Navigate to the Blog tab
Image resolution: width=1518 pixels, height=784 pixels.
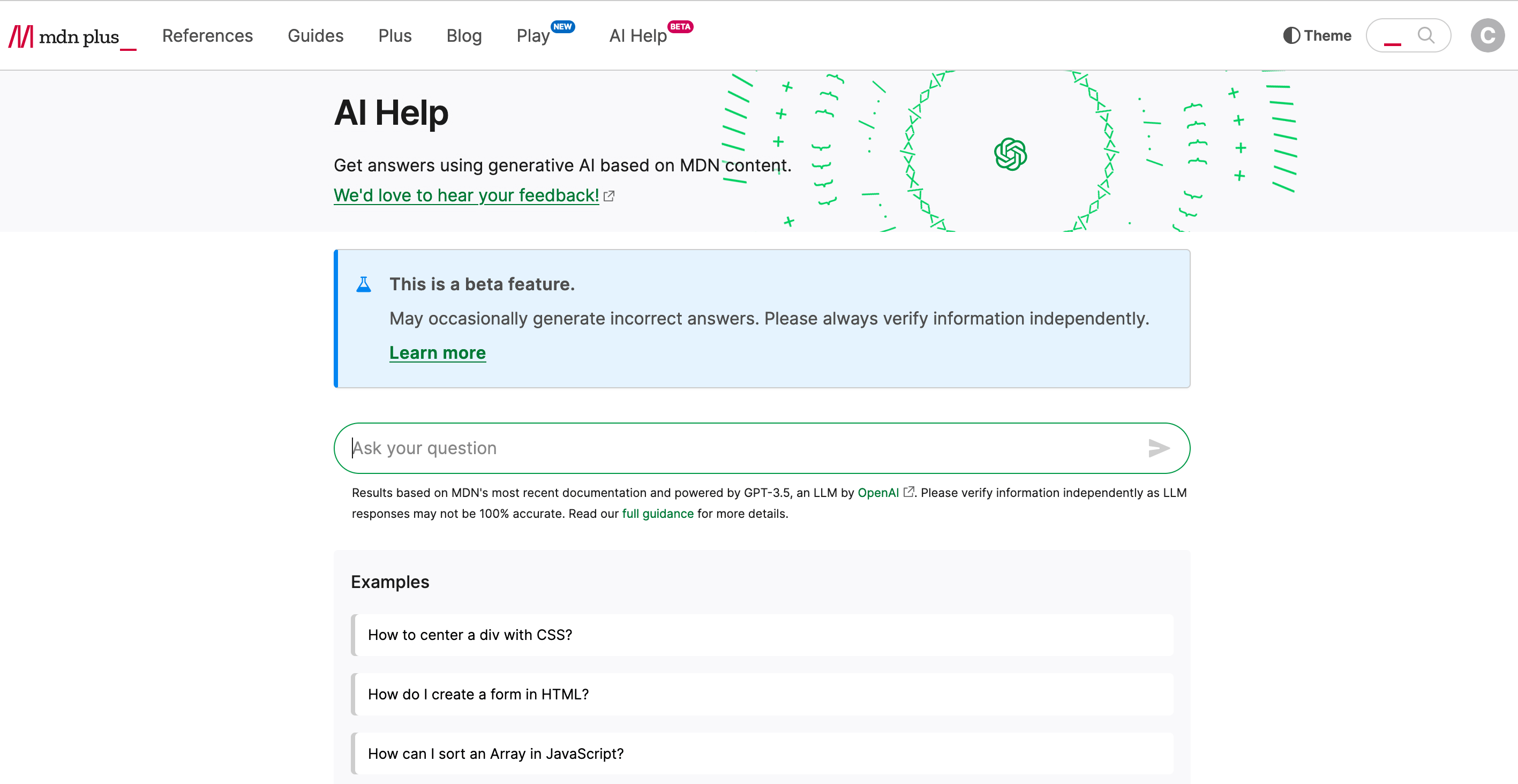[464, 35]
